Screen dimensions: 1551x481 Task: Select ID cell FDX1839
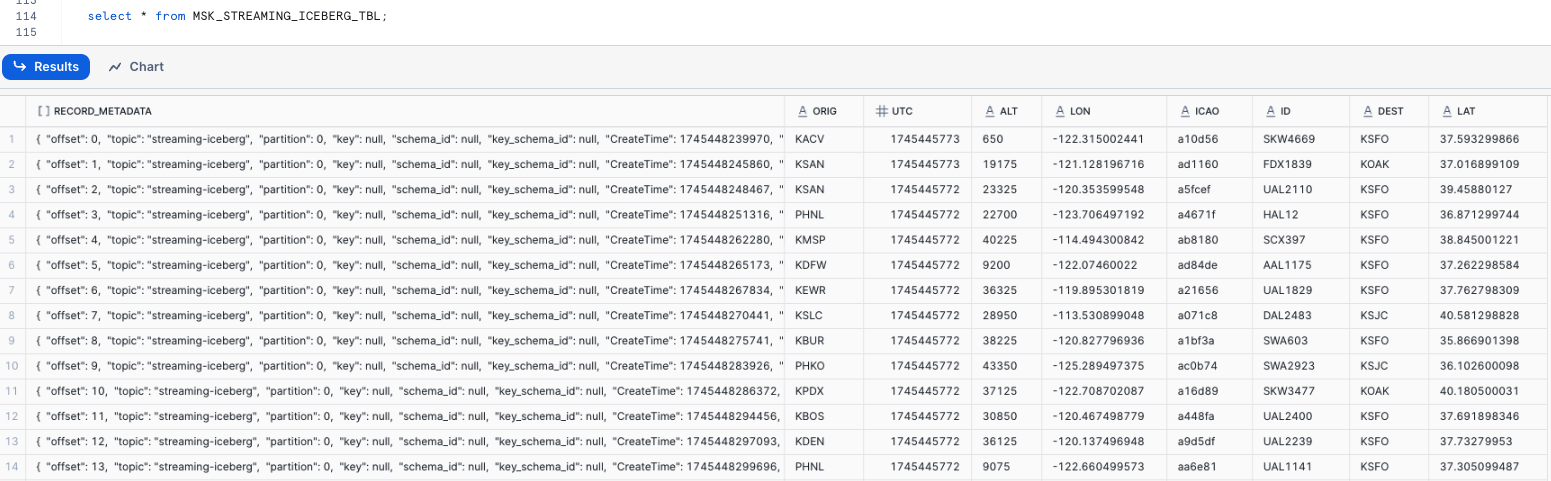click(1299, 164)
